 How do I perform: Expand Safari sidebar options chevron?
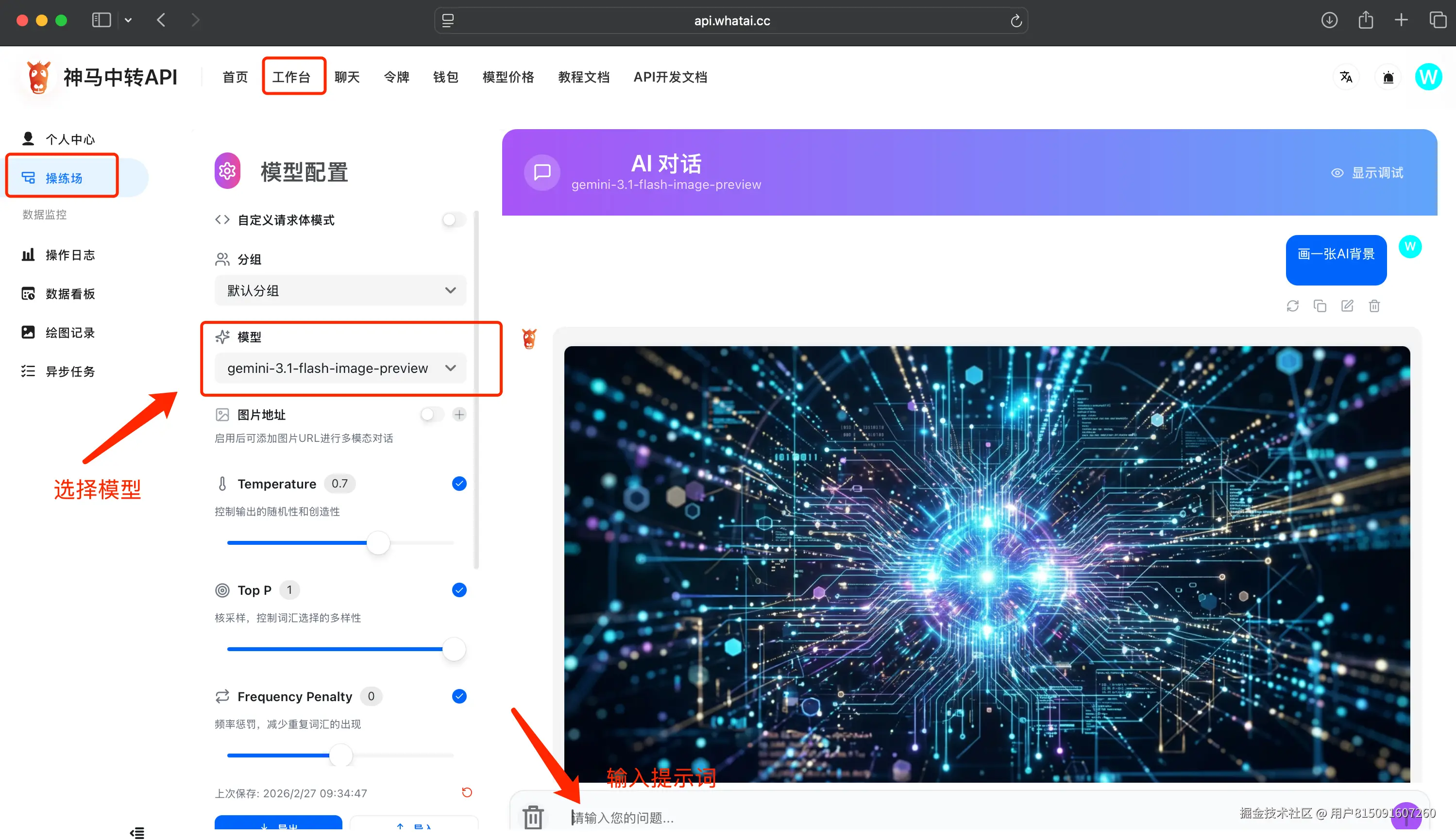pyautogui.click(x=128, y=20)
